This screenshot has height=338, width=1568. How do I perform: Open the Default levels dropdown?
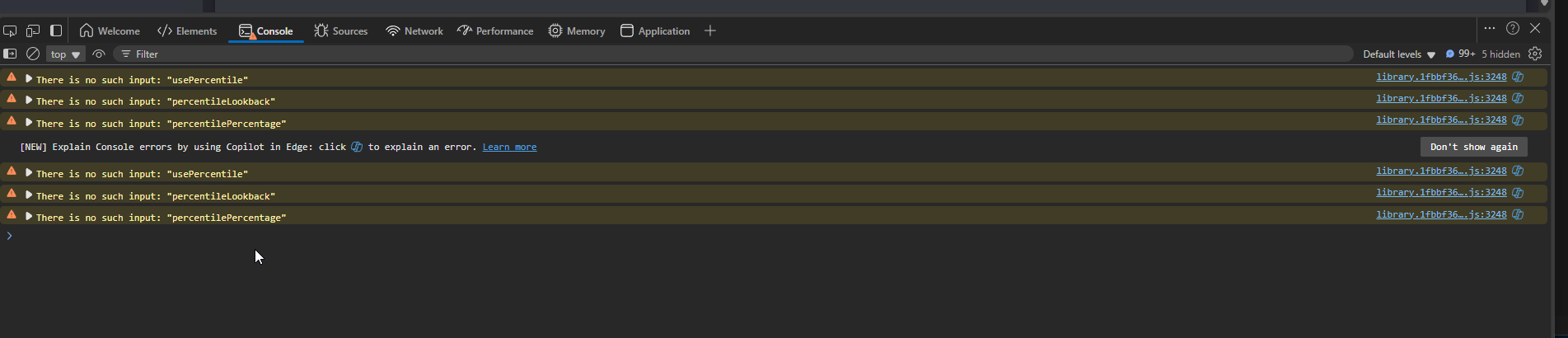pyautogui.click(x=1399, y=54)
